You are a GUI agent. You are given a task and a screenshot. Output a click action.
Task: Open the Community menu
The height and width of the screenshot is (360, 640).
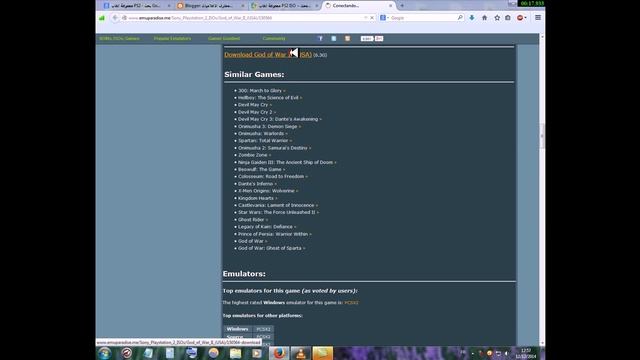click(x=274, y=38)
